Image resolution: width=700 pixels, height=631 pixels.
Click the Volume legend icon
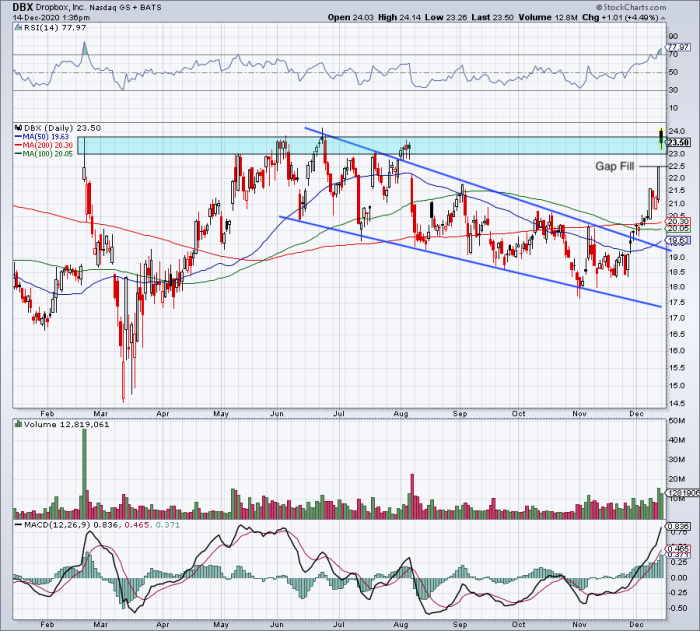pyautogui.click(x=17, y=424)
